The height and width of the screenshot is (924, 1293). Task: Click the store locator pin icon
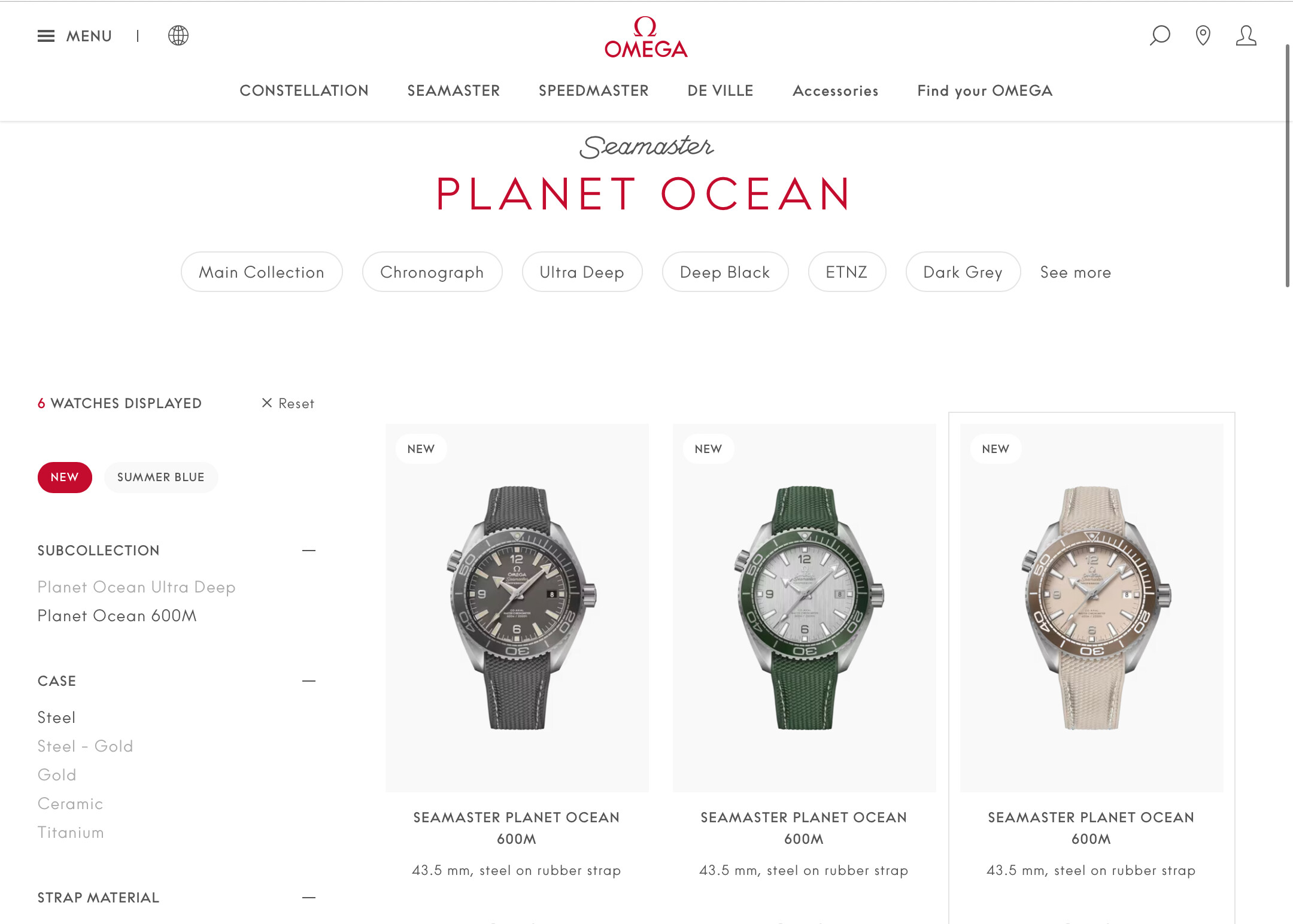1203,35
